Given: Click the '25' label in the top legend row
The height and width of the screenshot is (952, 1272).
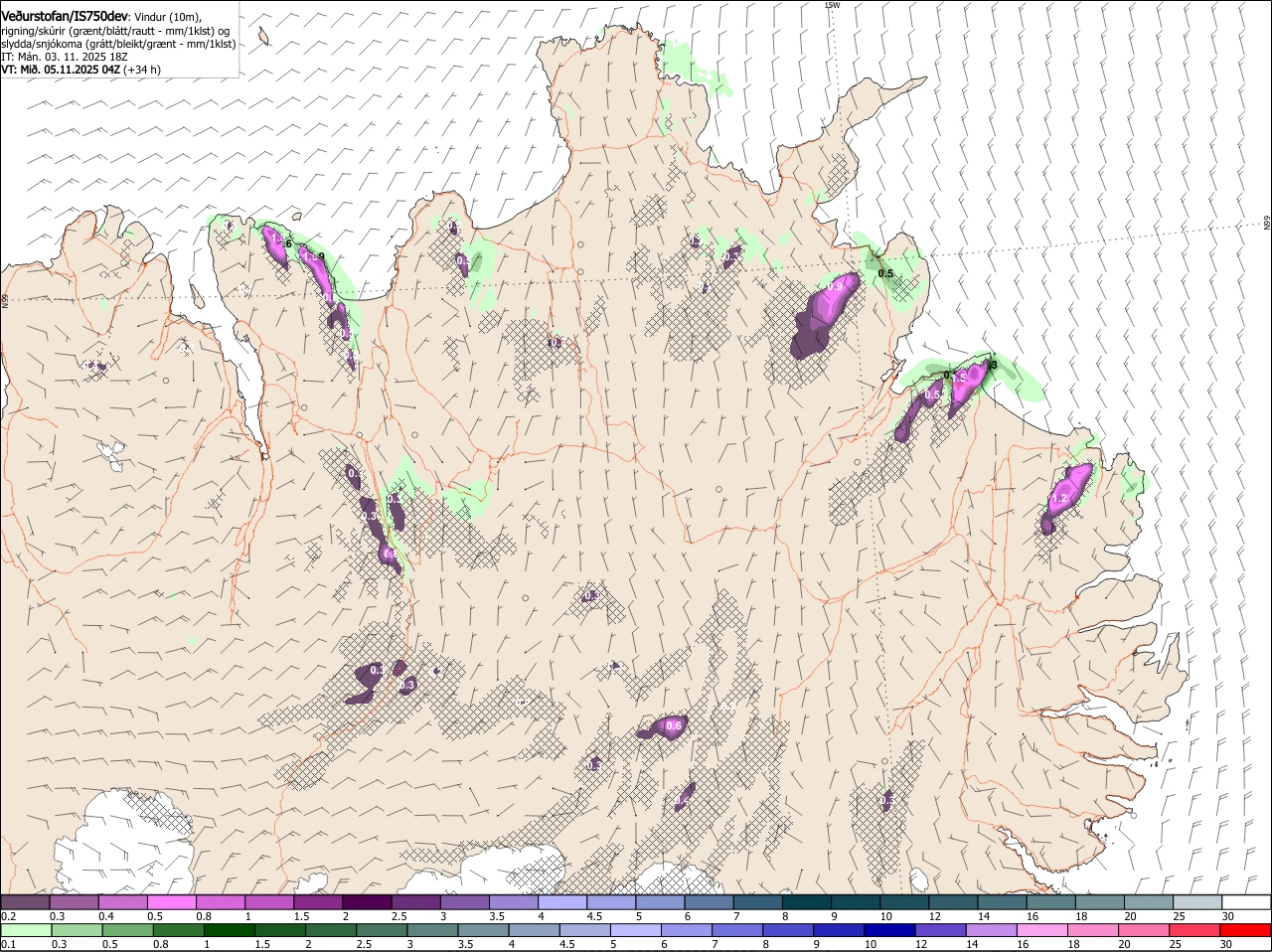Looking at the screenshot, I should (x=1179, y=915).
